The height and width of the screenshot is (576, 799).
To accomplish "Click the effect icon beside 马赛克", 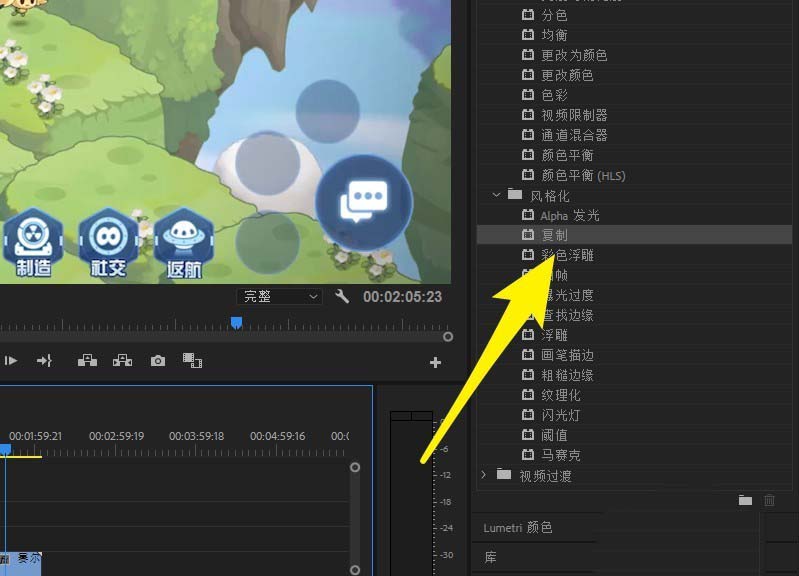I will [528, 454].
